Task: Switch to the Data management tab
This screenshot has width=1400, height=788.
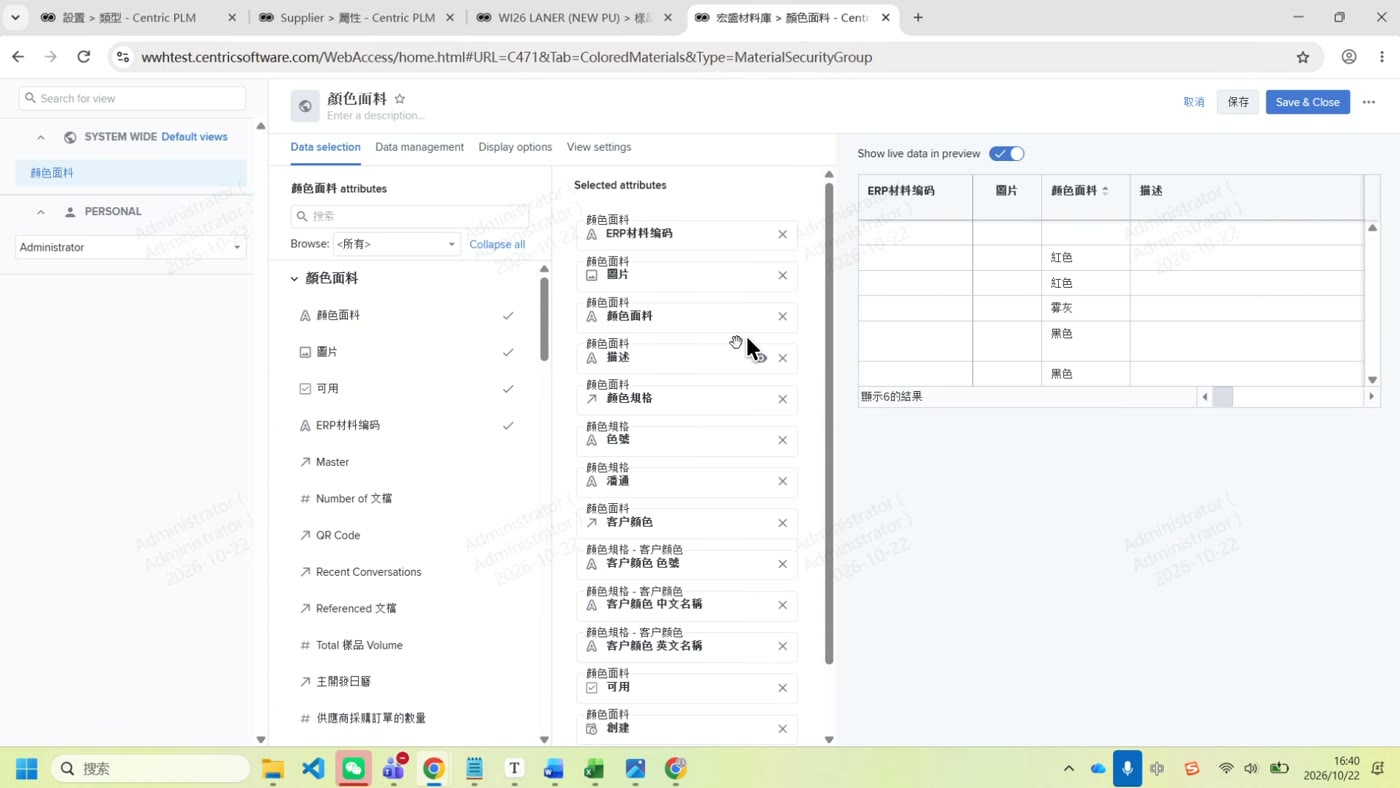Action: tap(419, 147)
